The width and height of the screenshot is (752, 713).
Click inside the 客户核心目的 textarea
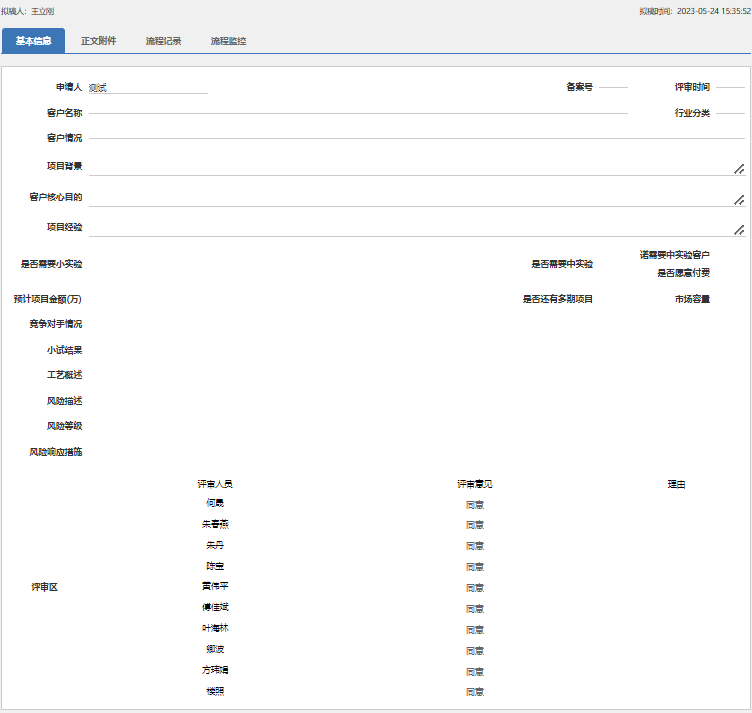coord(417,197)
